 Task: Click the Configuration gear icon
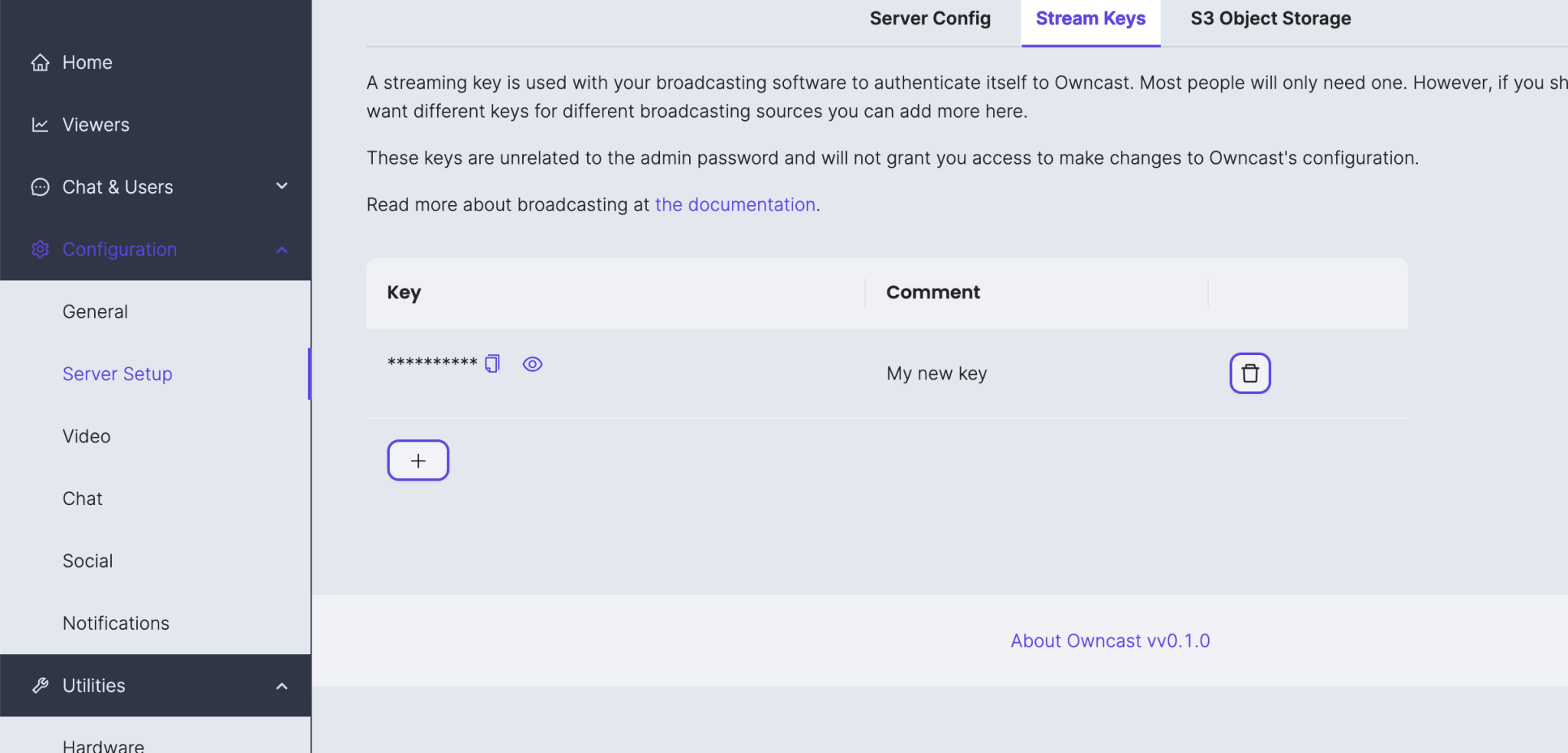click(x=40, y=249)
